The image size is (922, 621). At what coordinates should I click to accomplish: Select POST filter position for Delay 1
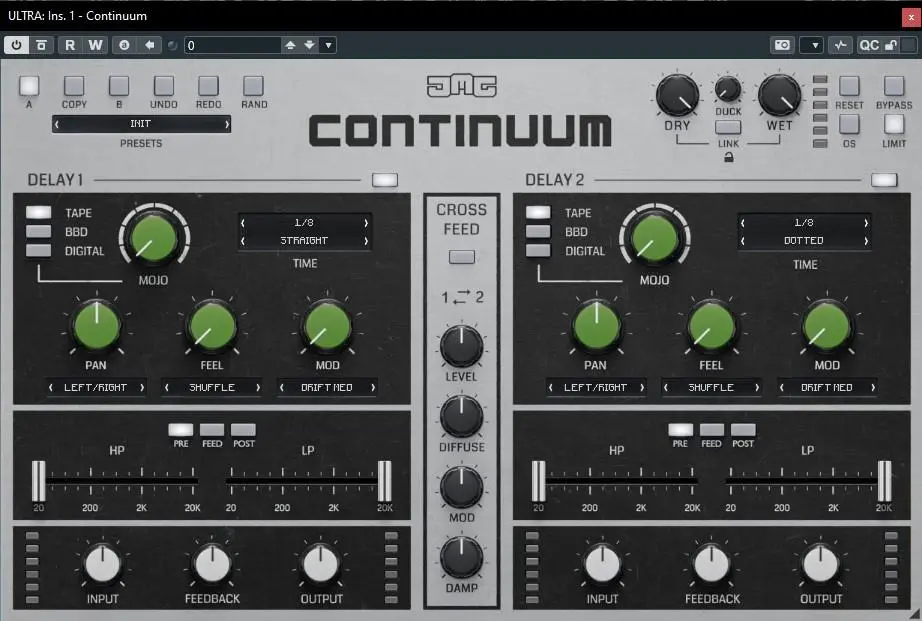243,429
